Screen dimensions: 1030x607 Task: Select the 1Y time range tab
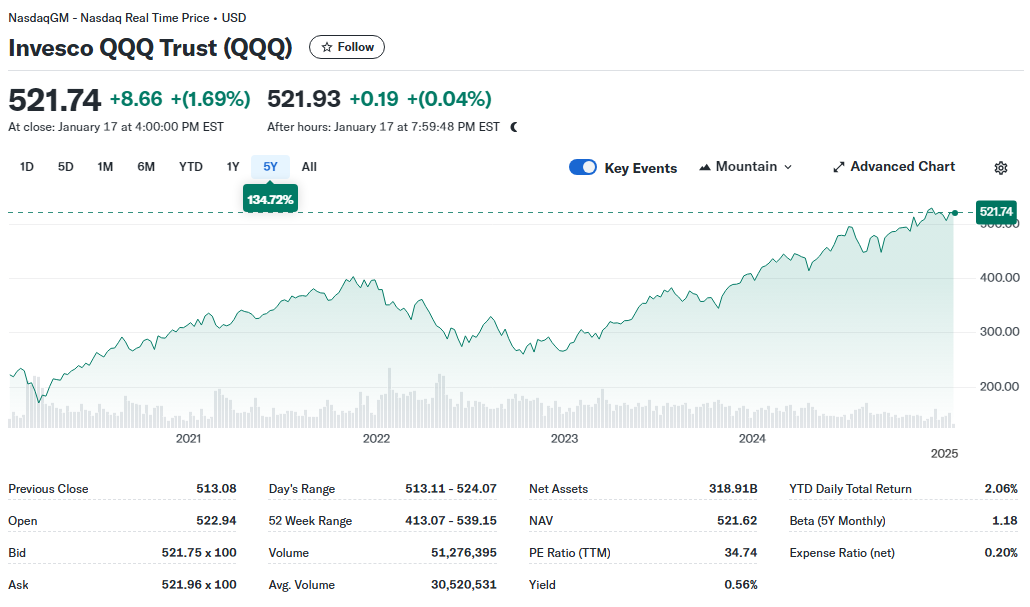tap(233, 167)
